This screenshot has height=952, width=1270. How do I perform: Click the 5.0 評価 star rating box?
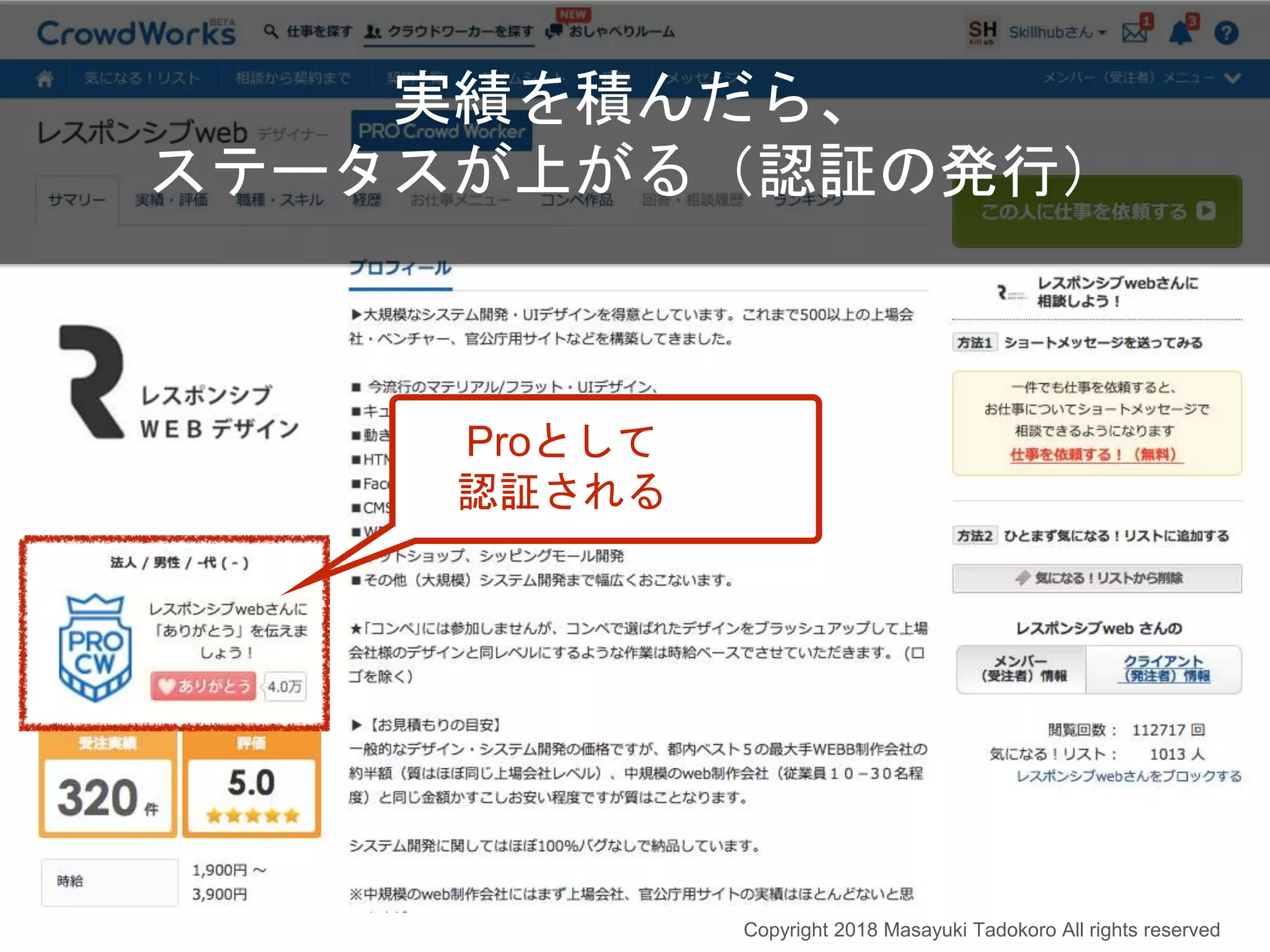tap(252, 784)
